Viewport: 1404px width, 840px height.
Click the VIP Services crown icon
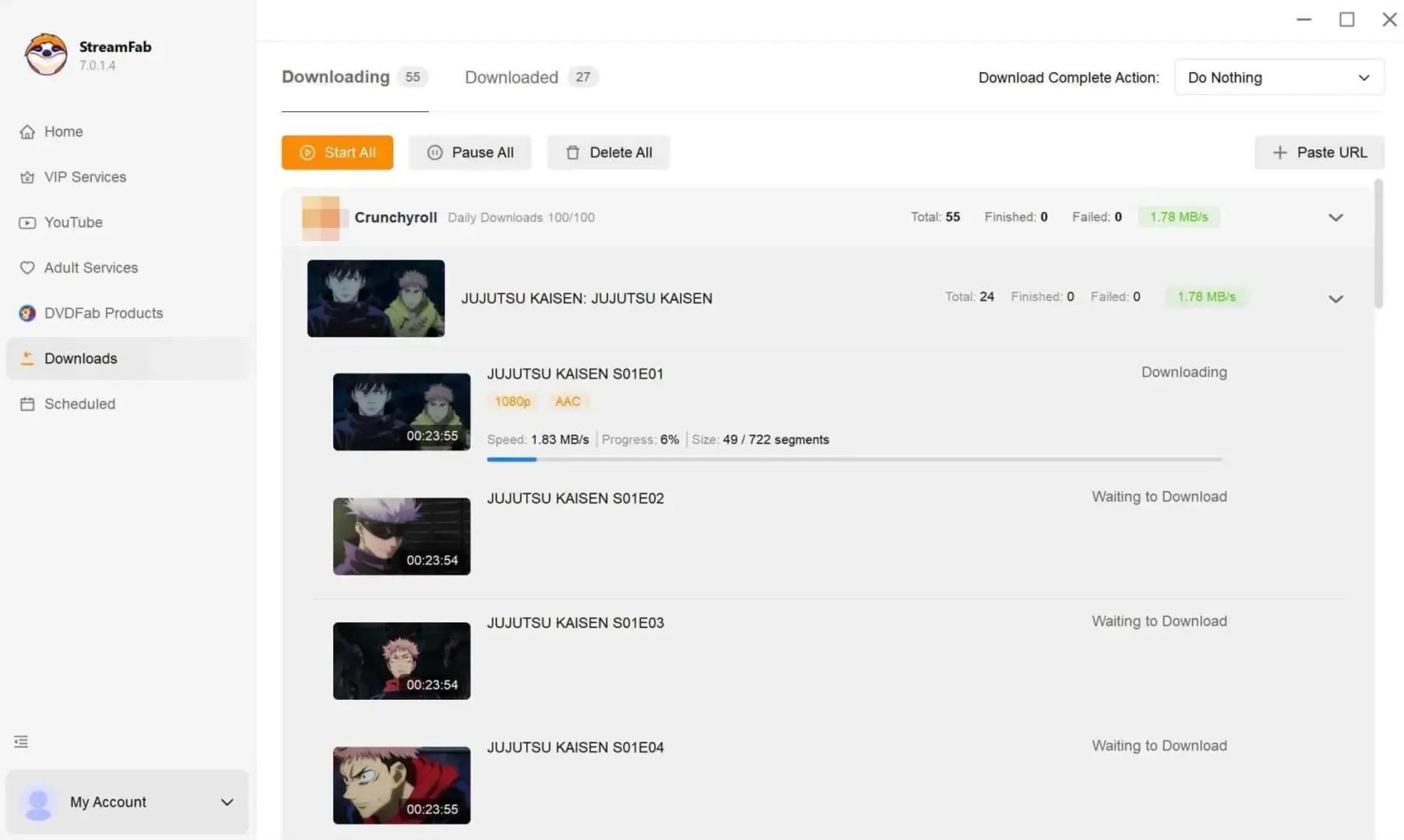pyautogui.click(x=27, y=177)
